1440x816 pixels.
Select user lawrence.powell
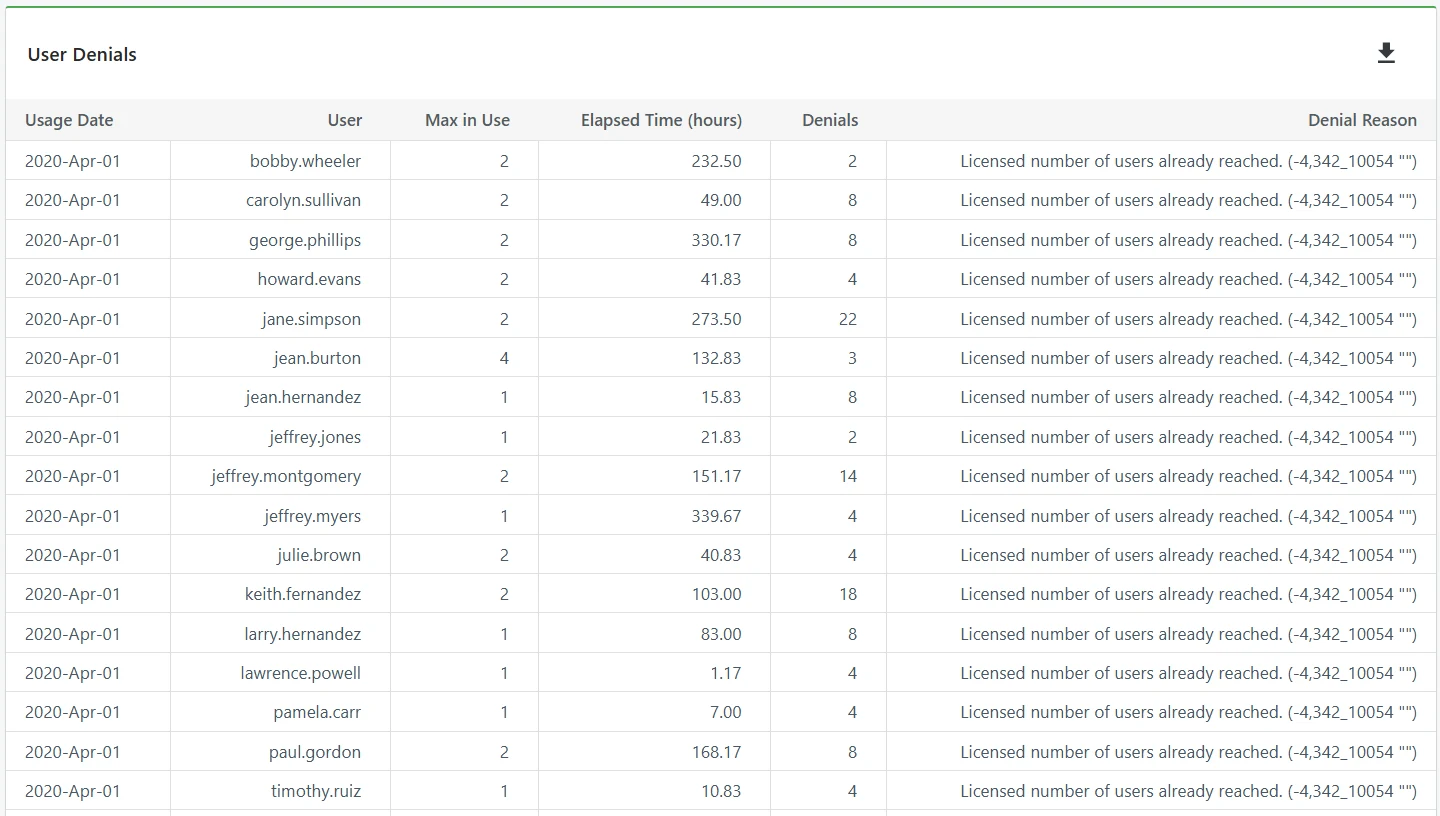coord(300,673)
